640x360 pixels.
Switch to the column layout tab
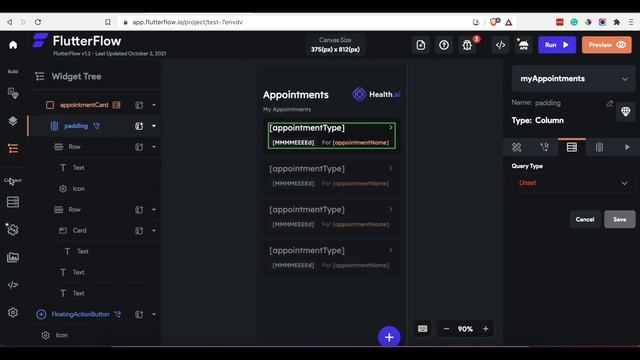(x=599, y=147)
